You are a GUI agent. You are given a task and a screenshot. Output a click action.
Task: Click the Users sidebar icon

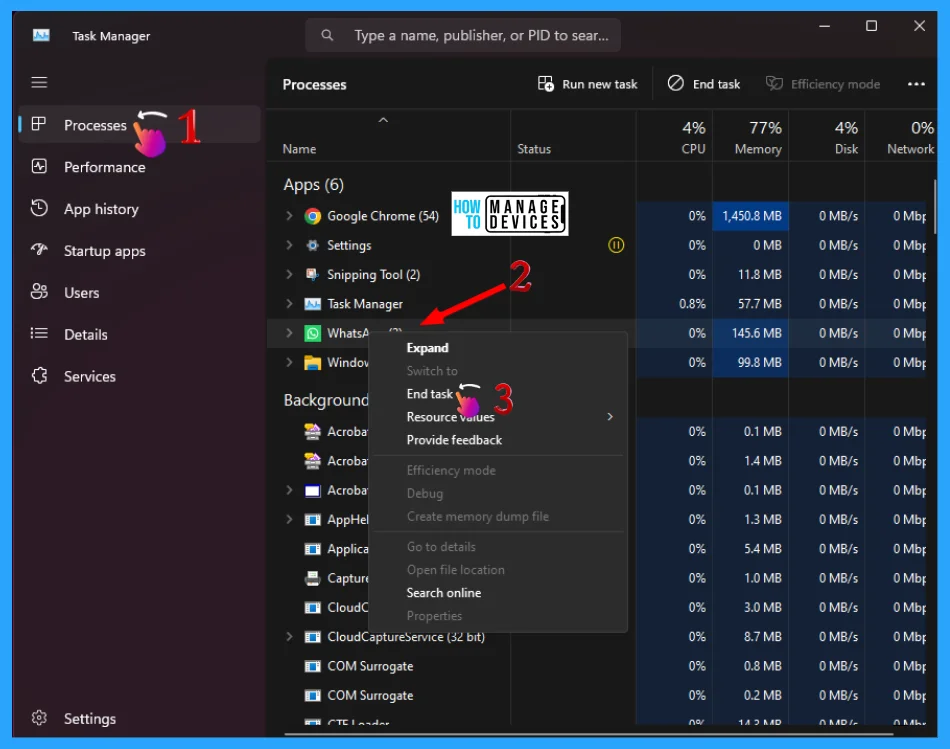pos(39,291)
